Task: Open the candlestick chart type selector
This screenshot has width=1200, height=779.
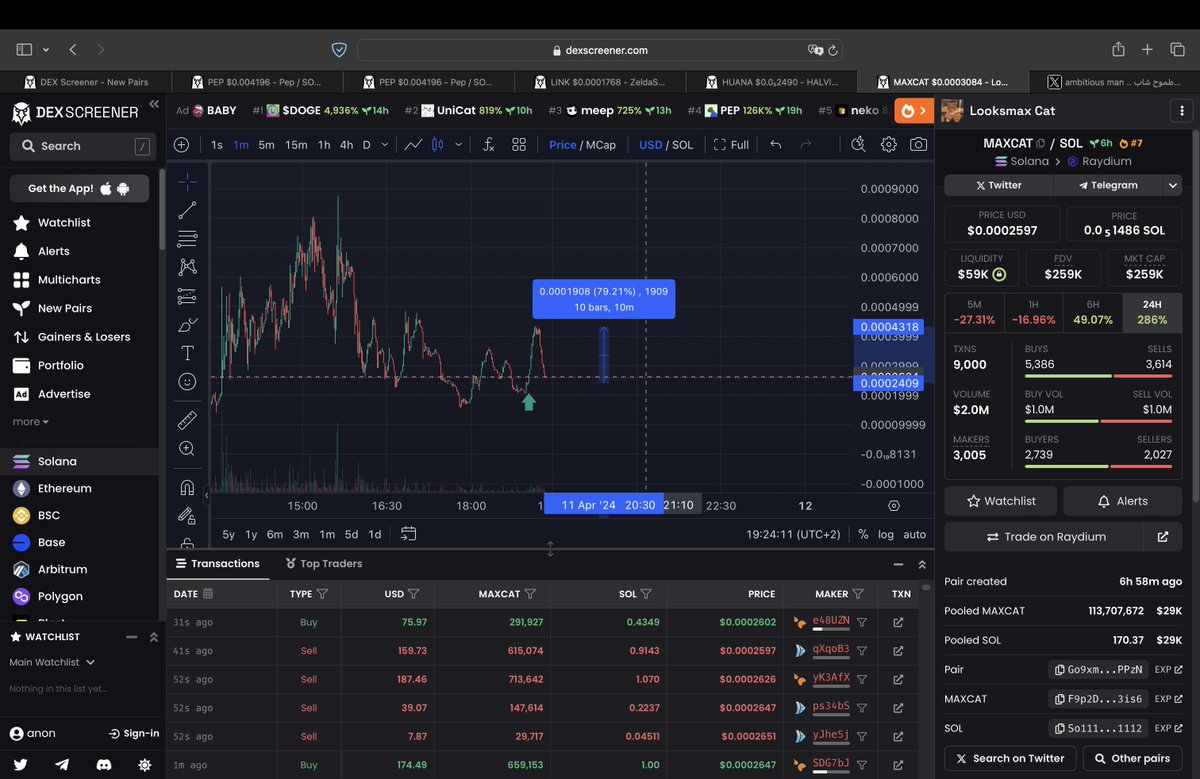Action: pyautogui.click(x=436, y=145)
